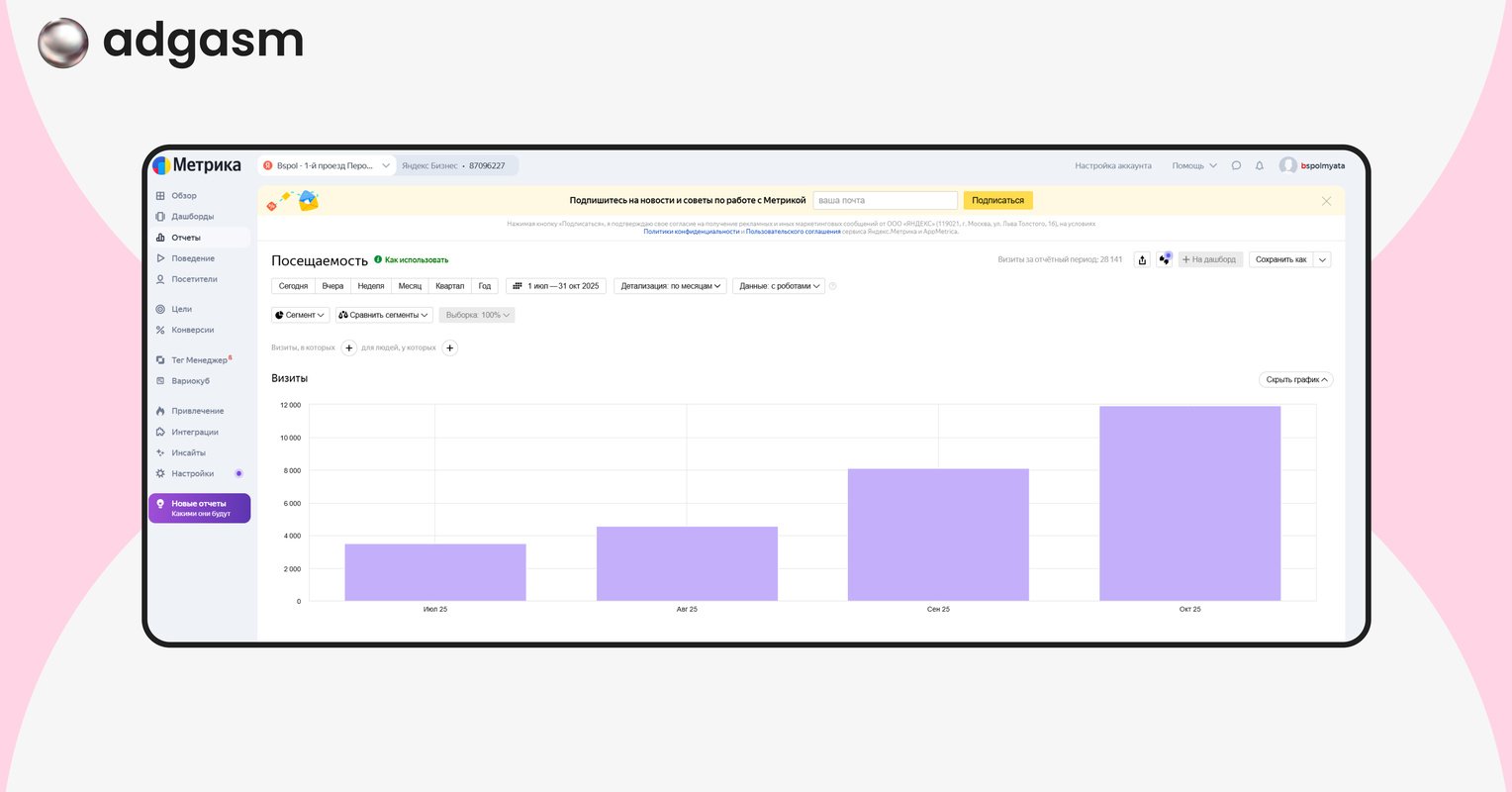The height and width of the screenshot is (792, 1512).
Task: Click the Интеграции puzzle icon
Action: coord(160,432)
